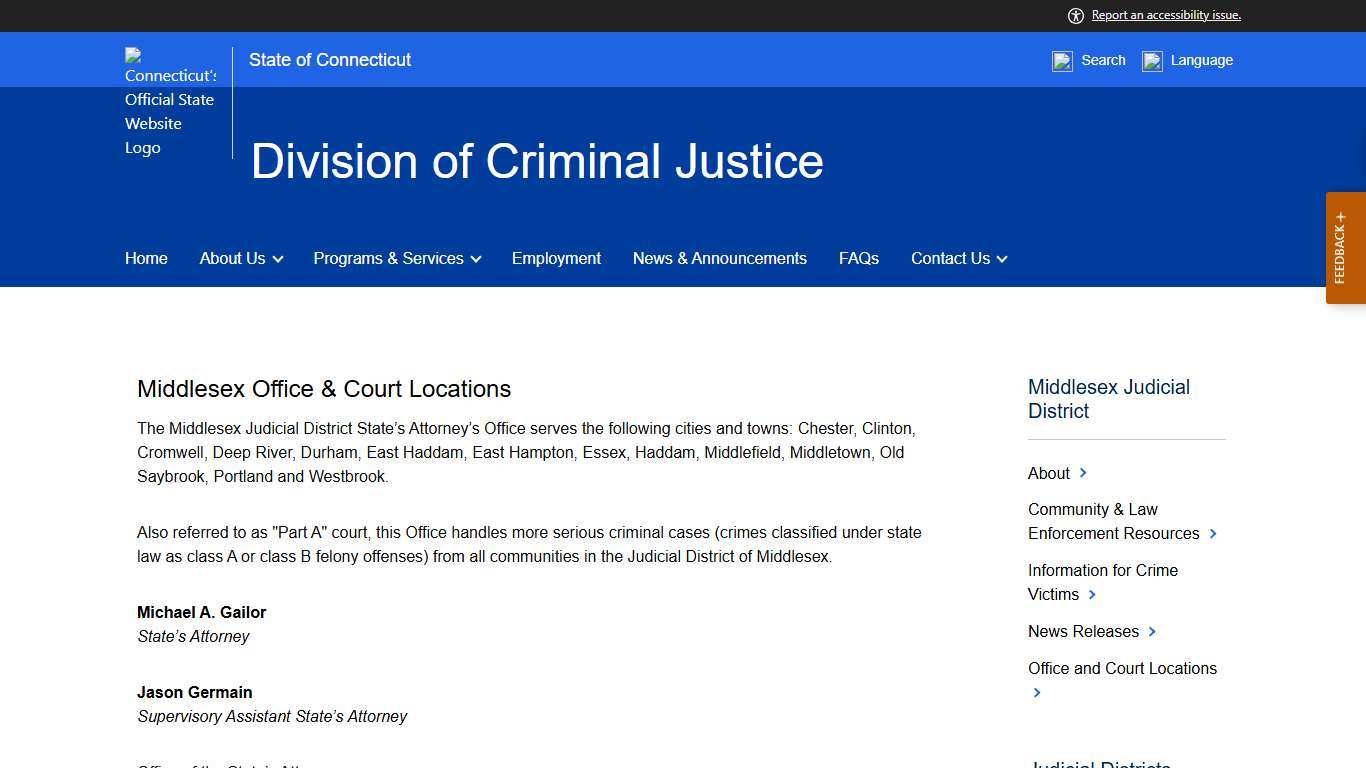Select FAQs from the navigation bar
Screen dimensions: 1366x768
click(858, 258)
